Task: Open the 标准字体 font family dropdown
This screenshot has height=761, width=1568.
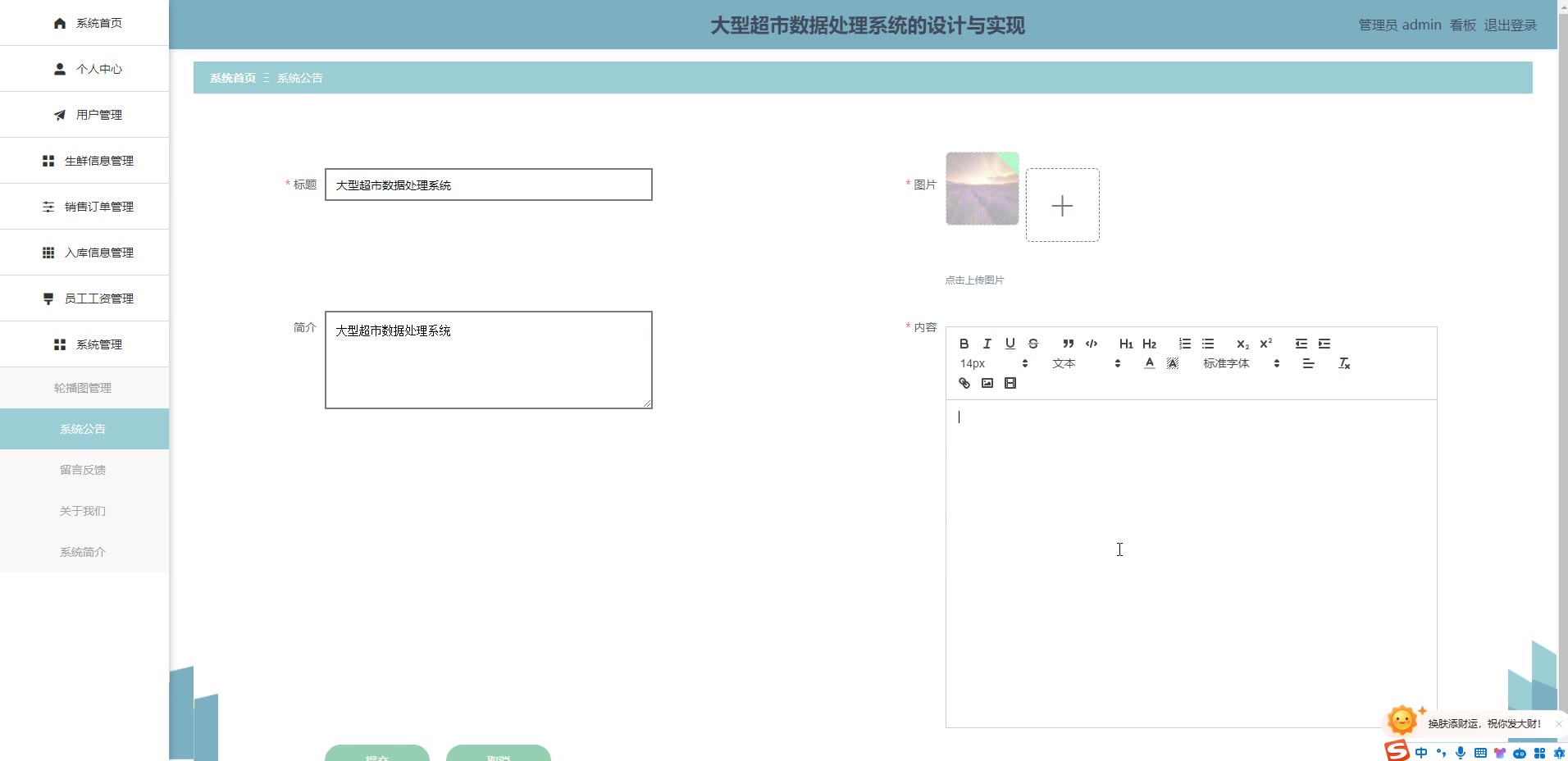Action: pos(1241,363)
